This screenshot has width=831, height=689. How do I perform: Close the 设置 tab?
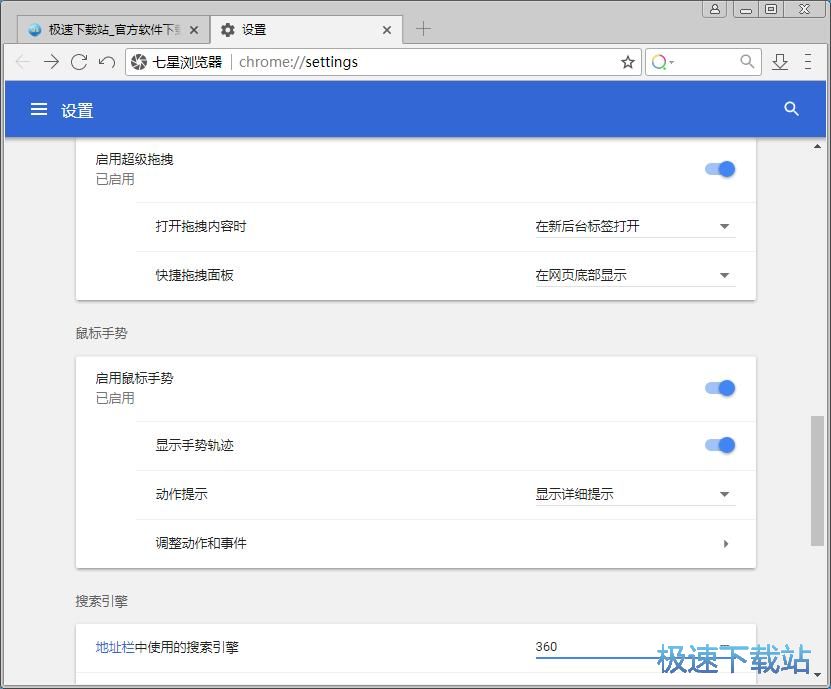tap(387, 30)
